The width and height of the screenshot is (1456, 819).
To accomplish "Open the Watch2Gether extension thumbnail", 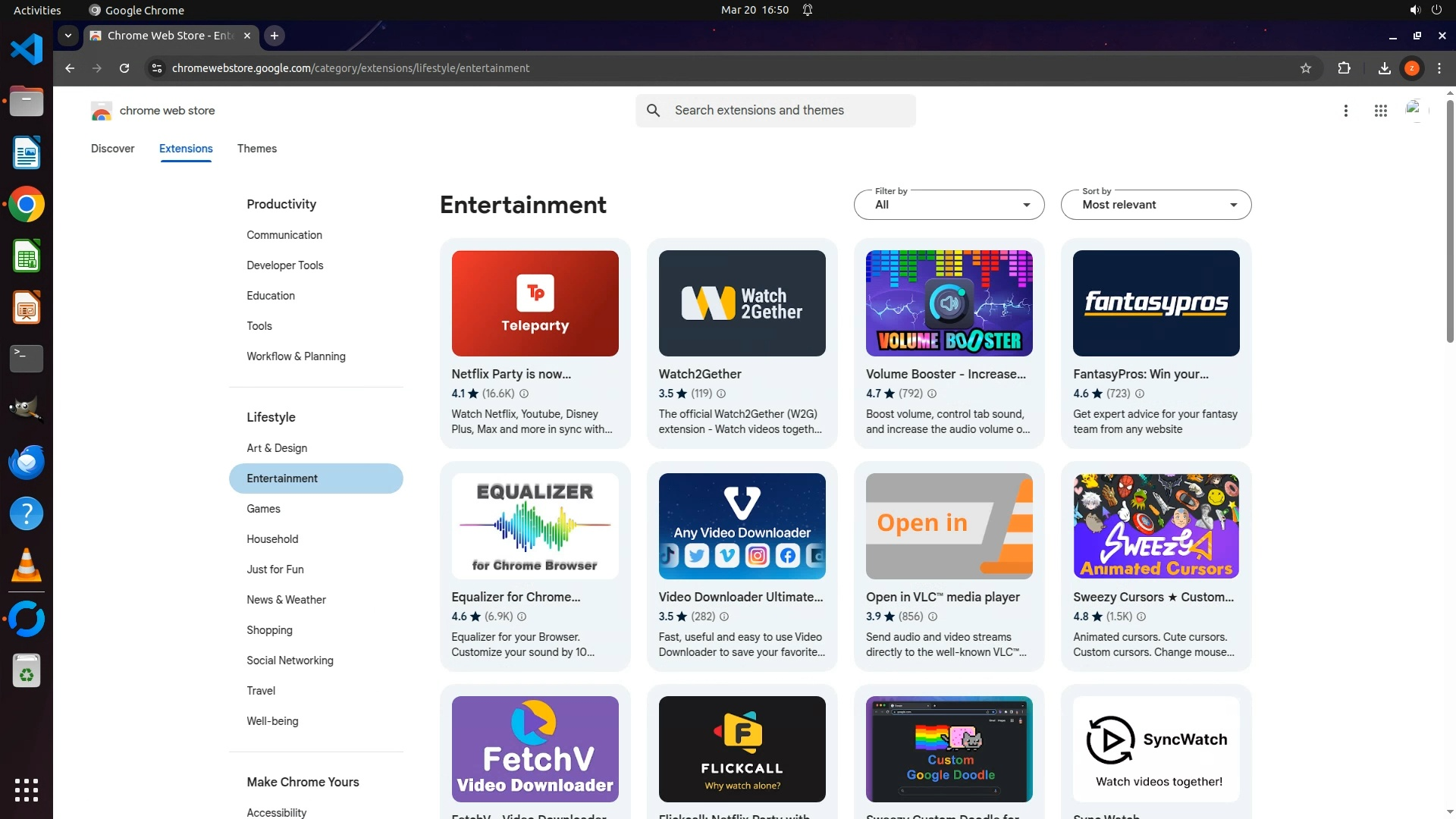I will tap(742, 303).
